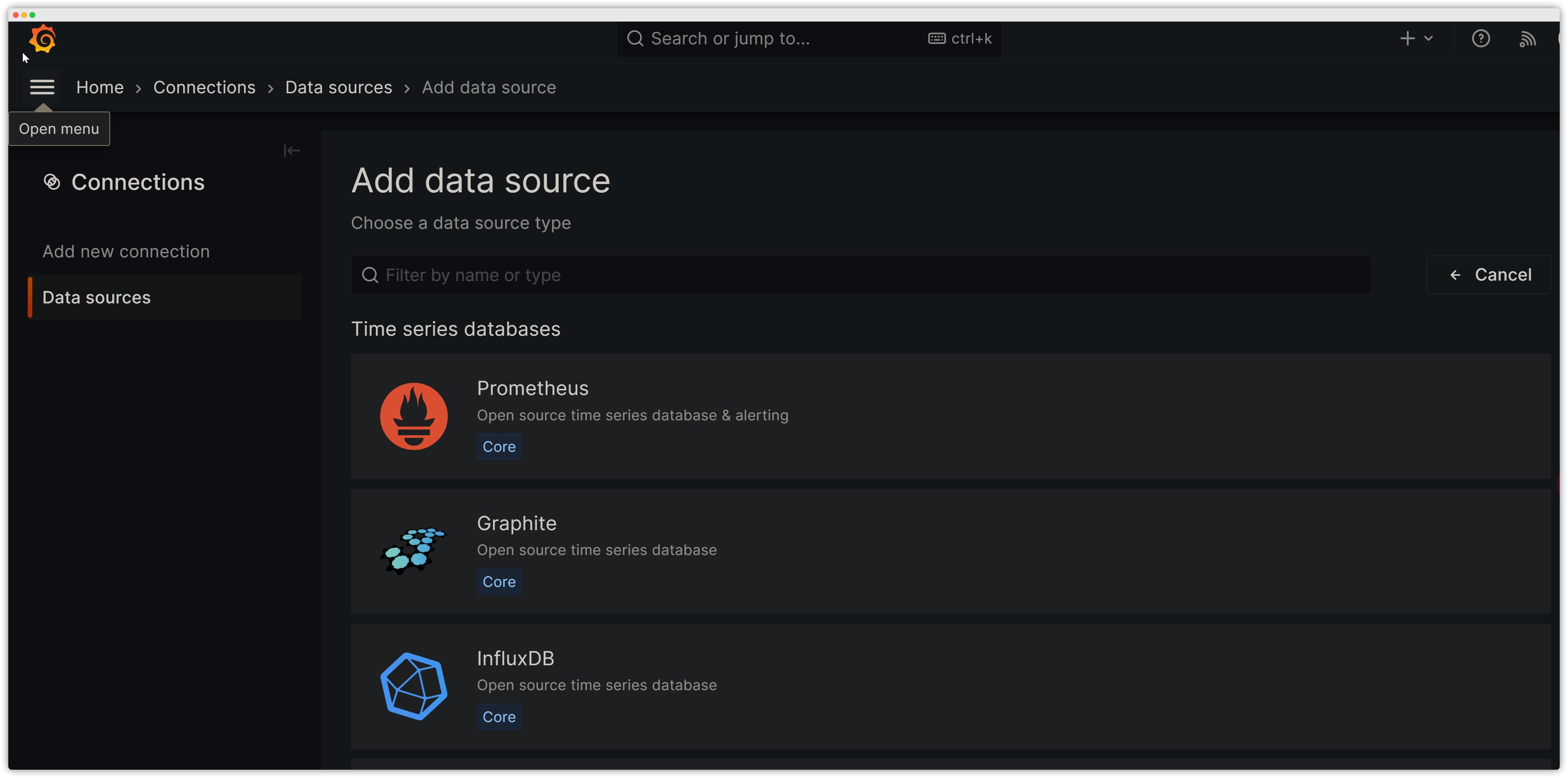Click the Connections section icon
The height and width of the screenshot is (778, 1568).
click(52, 182)
